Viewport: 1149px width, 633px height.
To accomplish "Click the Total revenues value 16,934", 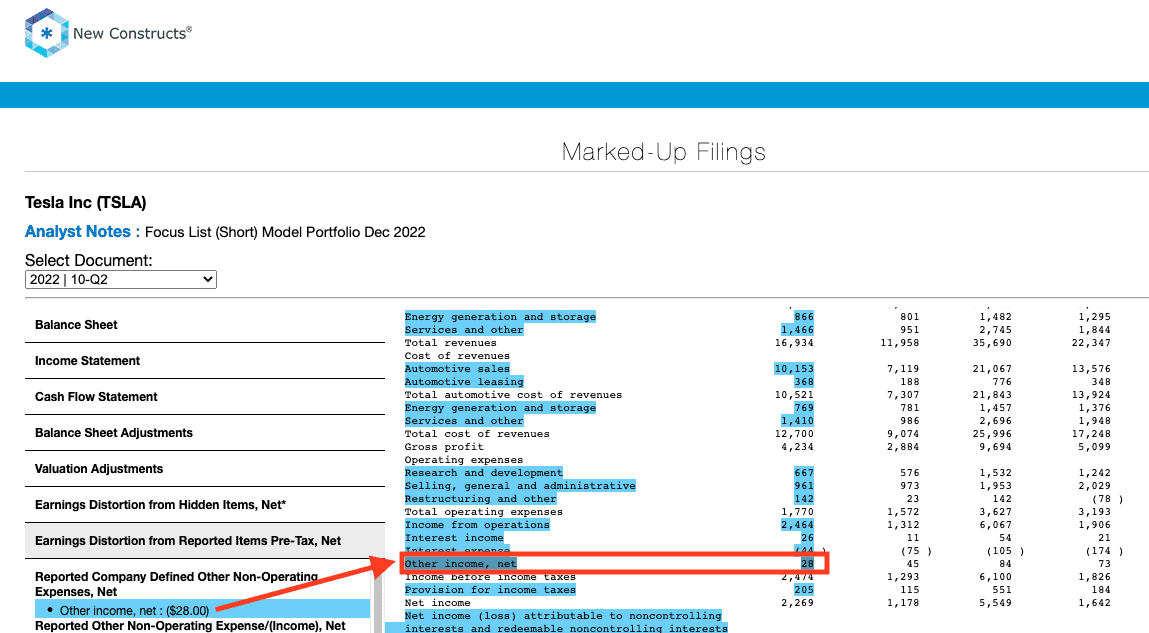I will tap(794, 343).
